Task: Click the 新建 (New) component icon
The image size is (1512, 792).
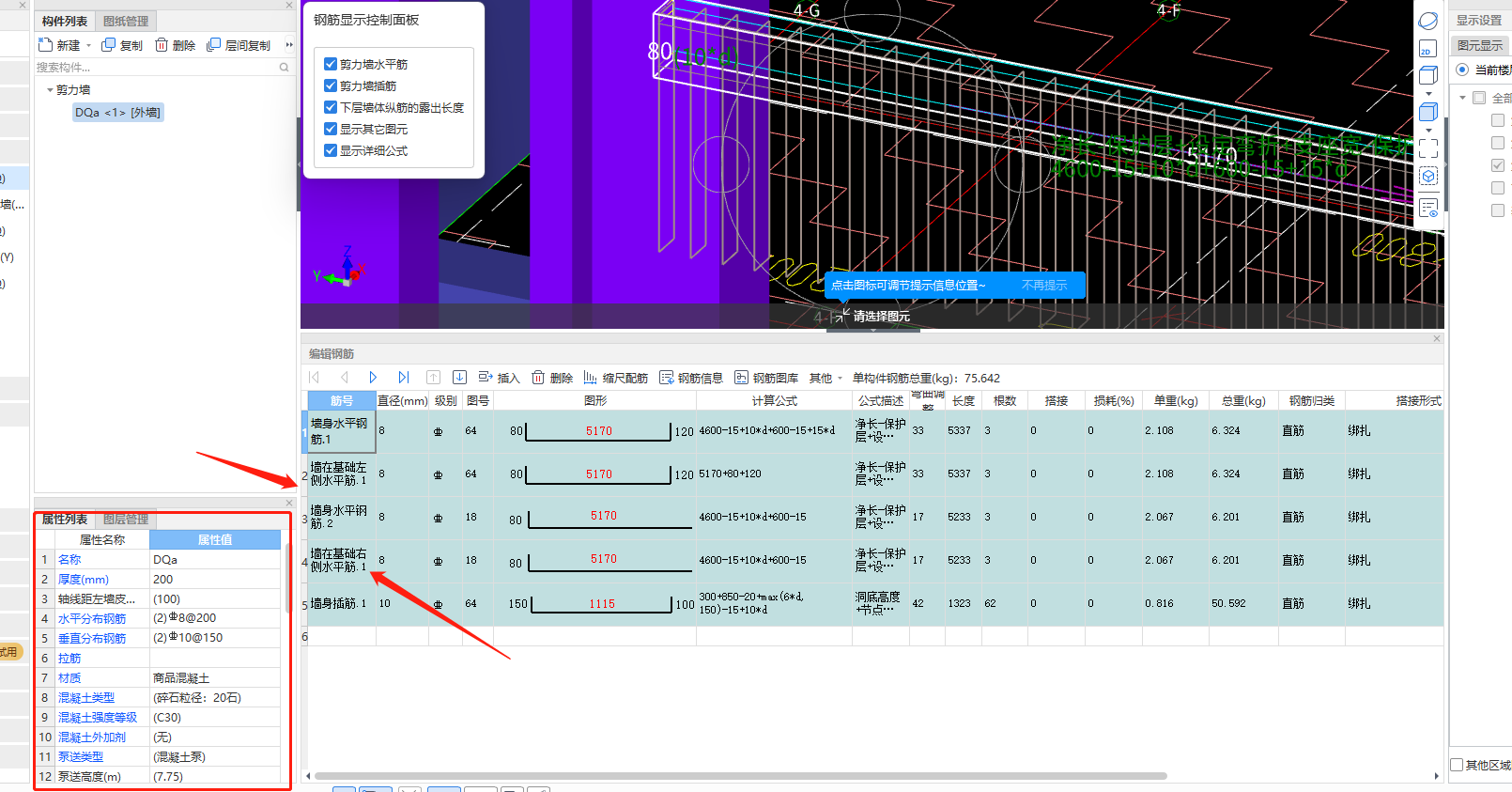Action: [x=45, y=45]
